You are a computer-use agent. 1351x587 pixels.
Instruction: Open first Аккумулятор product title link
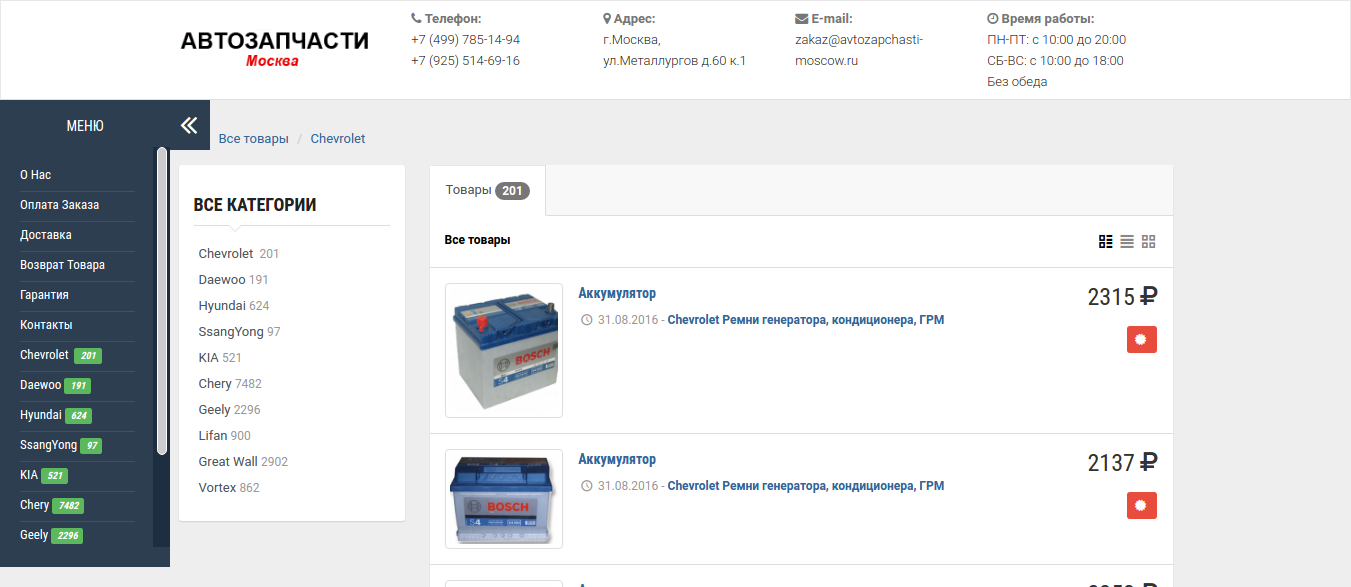(x=617, y=293)
